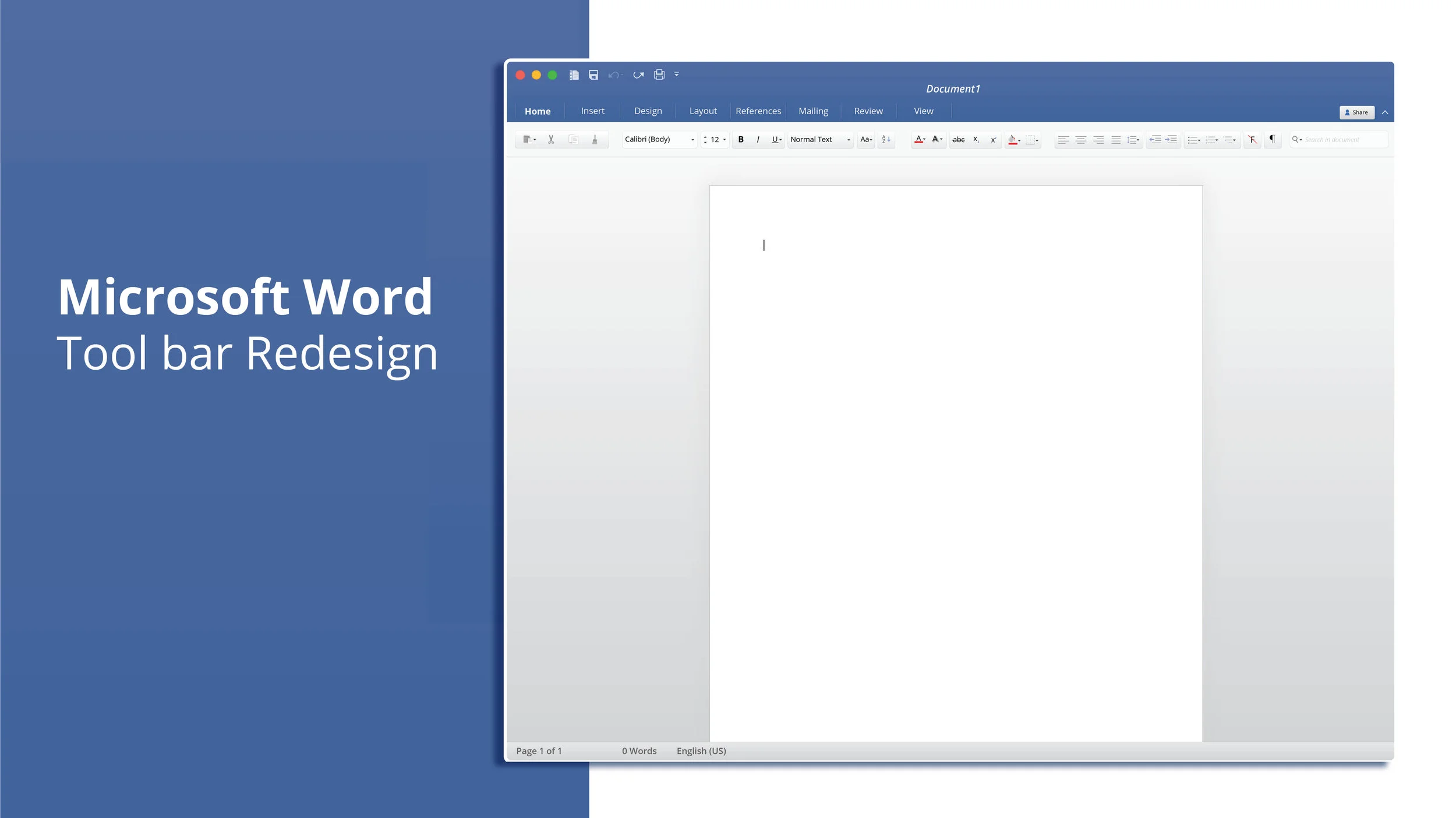The image size is (1456, 818).
Task: Toggle bold formatting
Action: tap(741, 140)
